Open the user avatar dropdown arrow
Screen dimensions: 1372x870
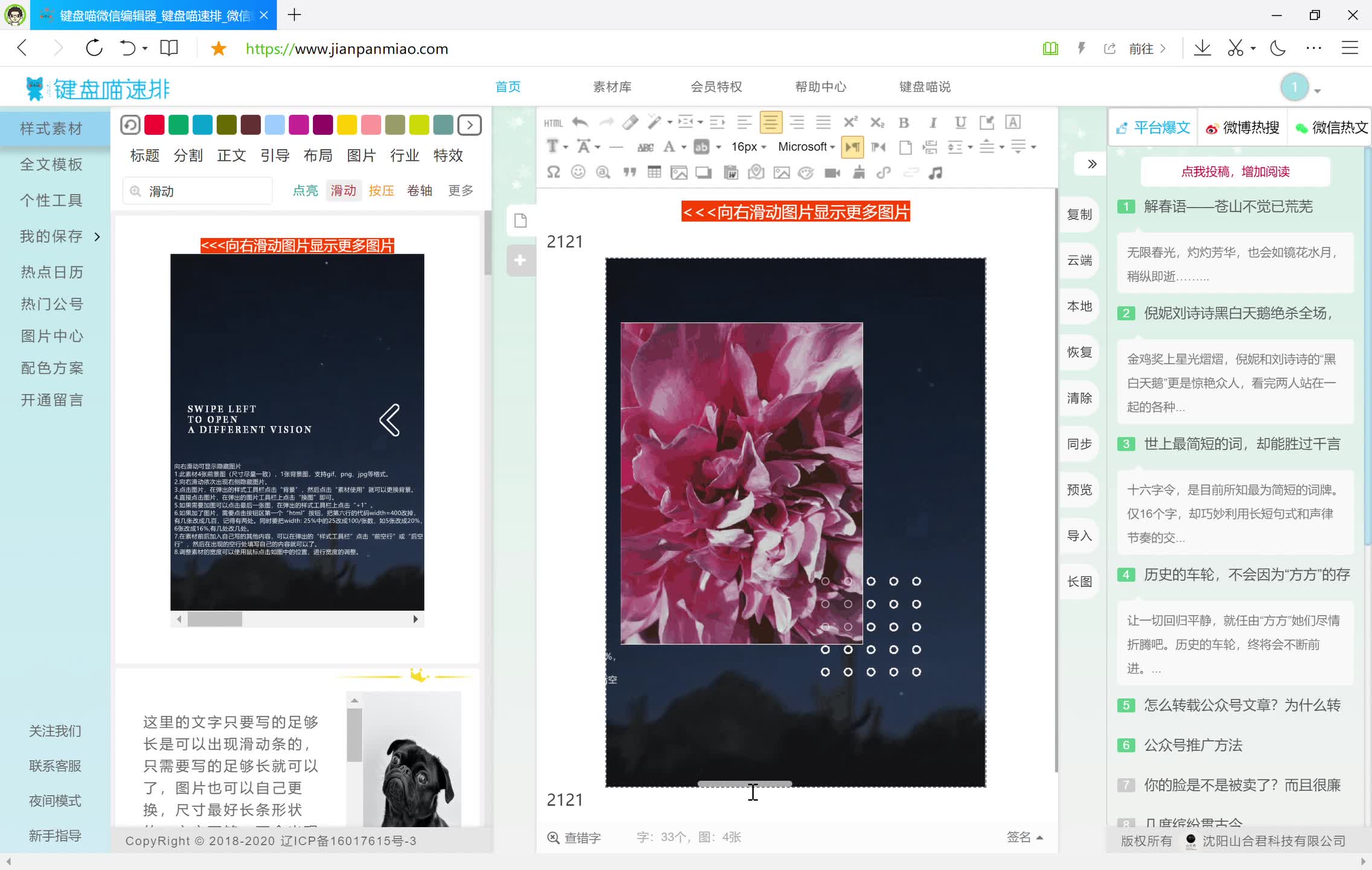[x=1317, y=91]
